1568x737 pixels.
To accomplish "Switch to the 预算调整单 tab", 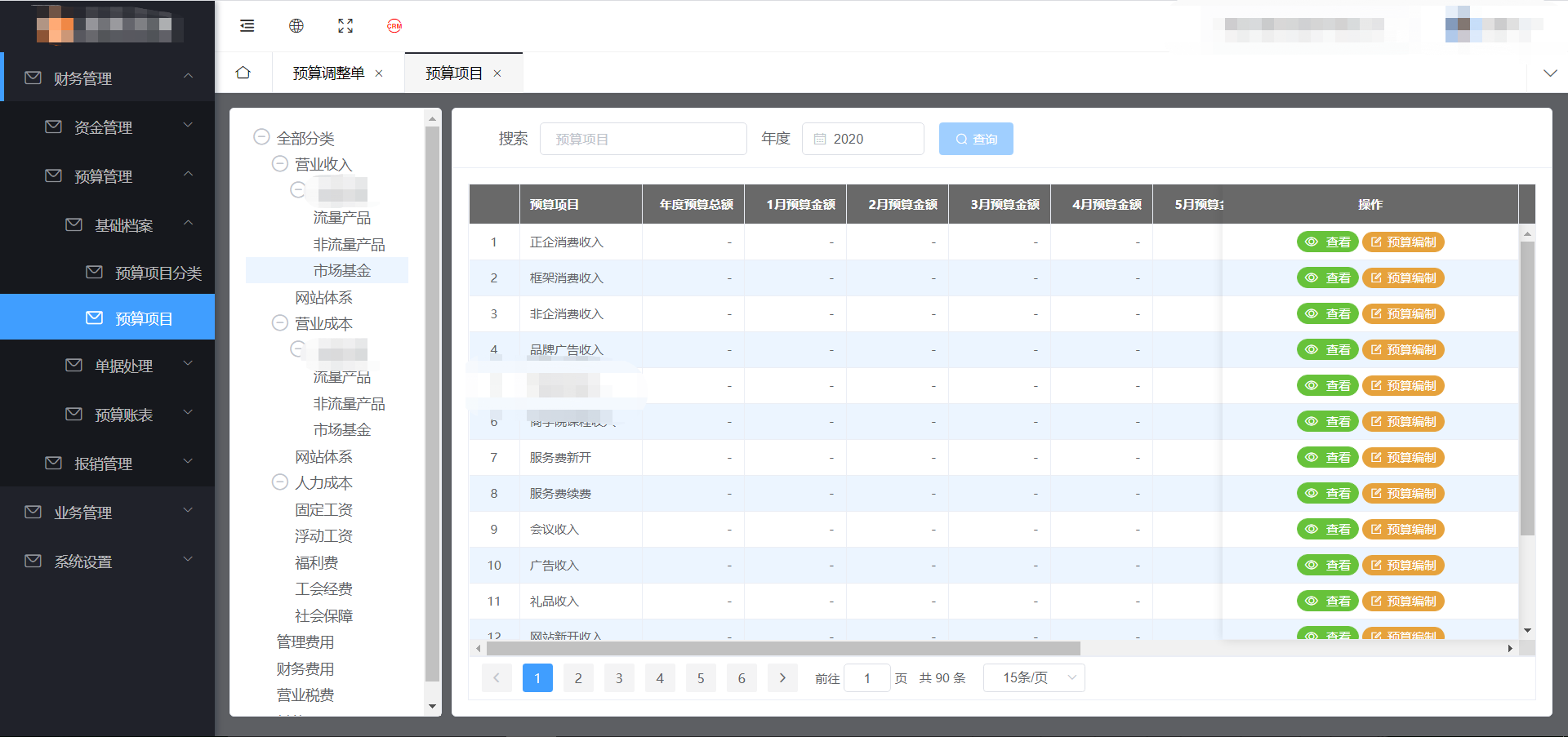I will tap(328, 73).
